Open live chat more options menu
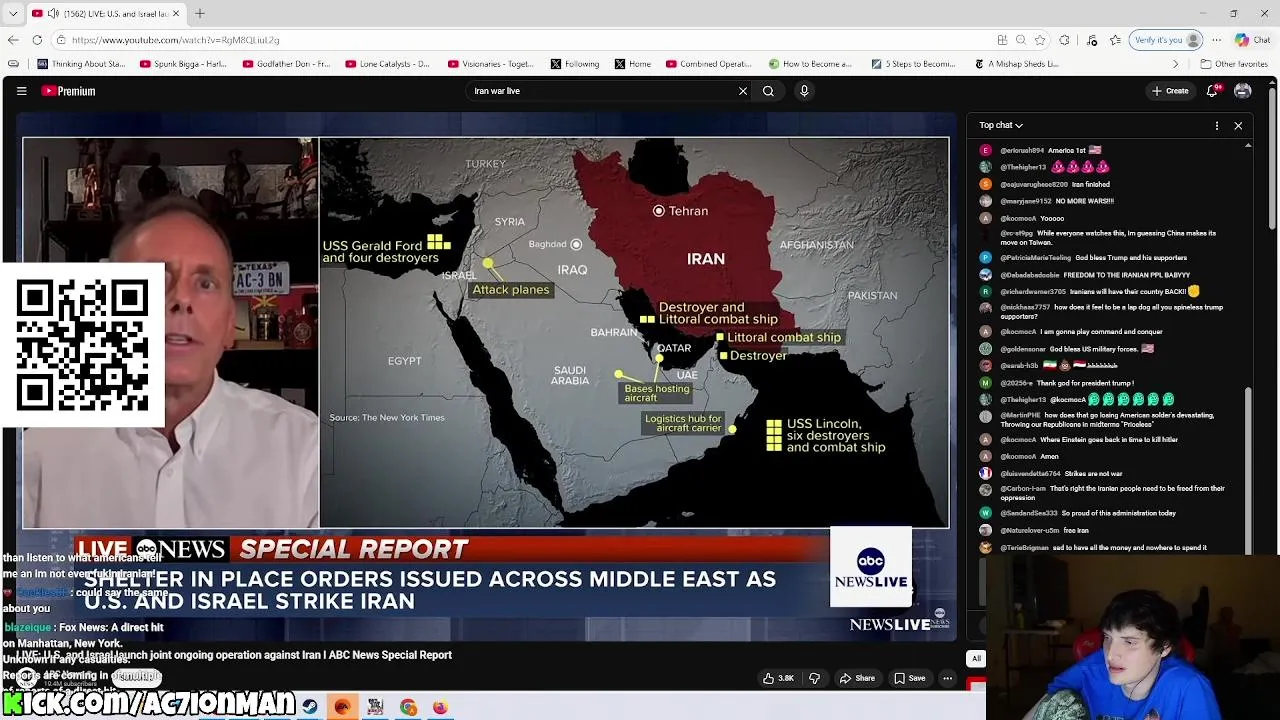 point(1217,125)
